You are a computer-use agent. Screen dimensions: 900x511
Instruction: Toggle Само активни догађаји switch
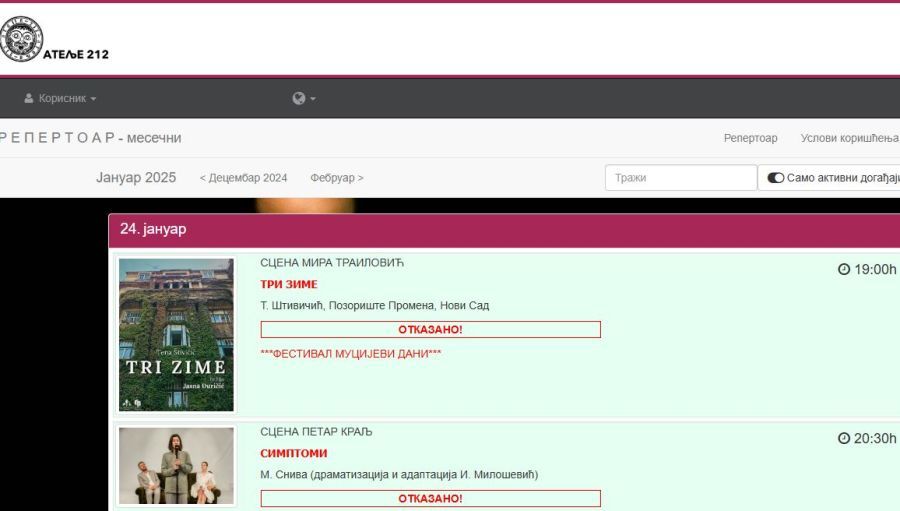[775, 178]
